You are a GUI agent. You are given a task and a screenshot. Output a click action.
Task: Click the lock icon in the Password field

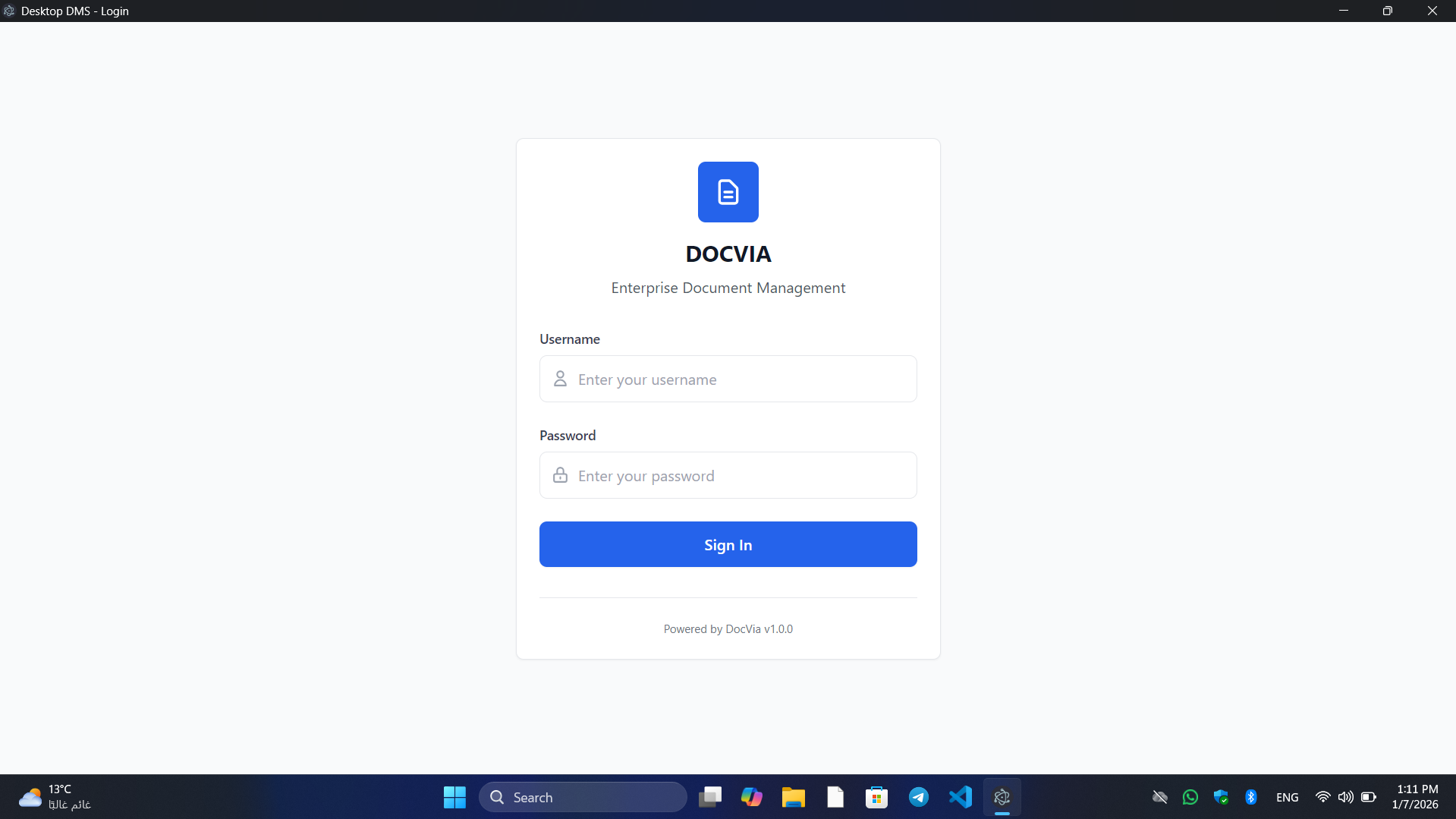[x=560, y=474]
